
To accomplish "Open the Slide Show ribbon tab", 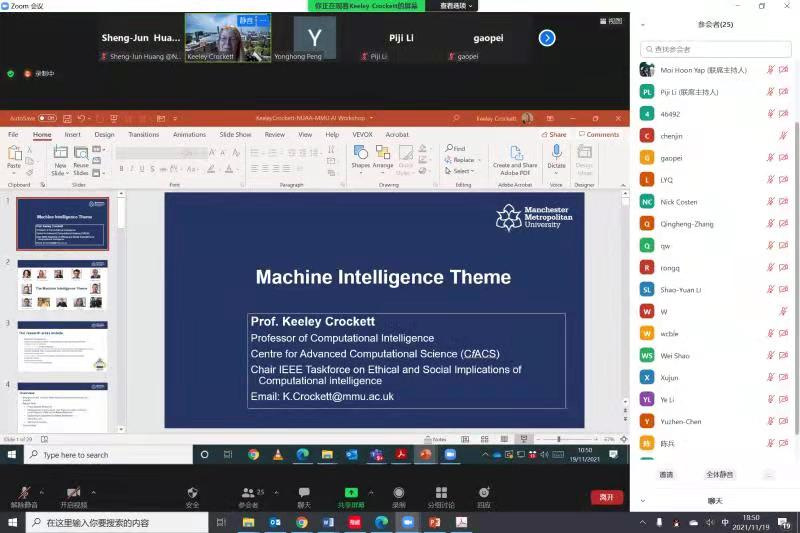I will pos(235,134).
